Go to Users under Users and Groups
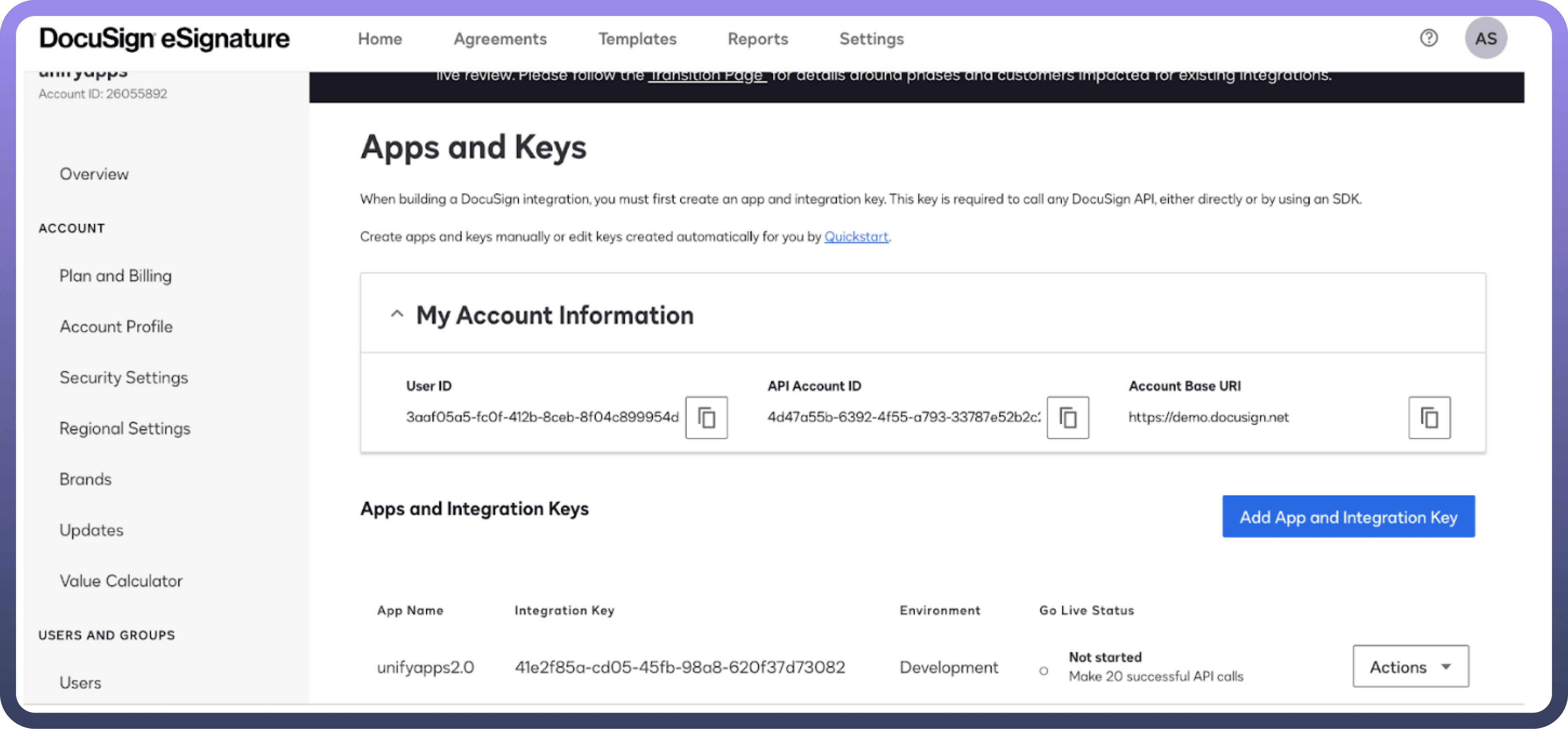Viewport: 1568px width, 729px height. [80, 683]
